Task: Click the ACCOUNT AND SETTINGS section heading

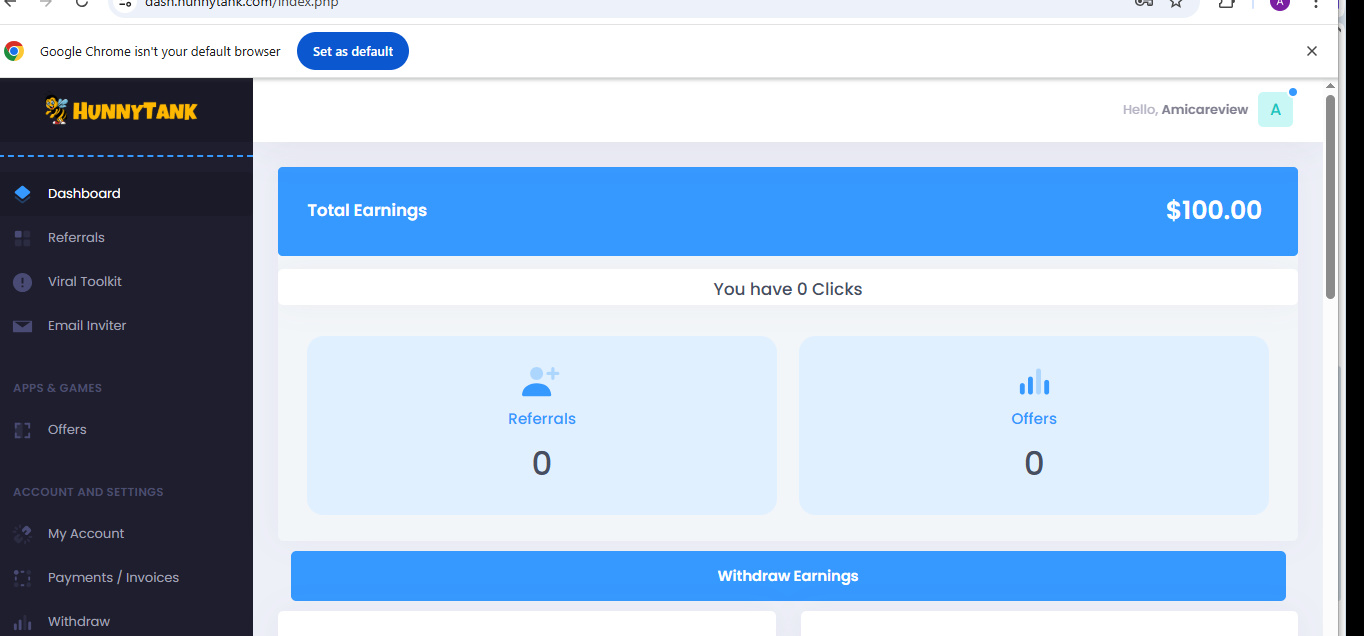Action: (88, 492)
